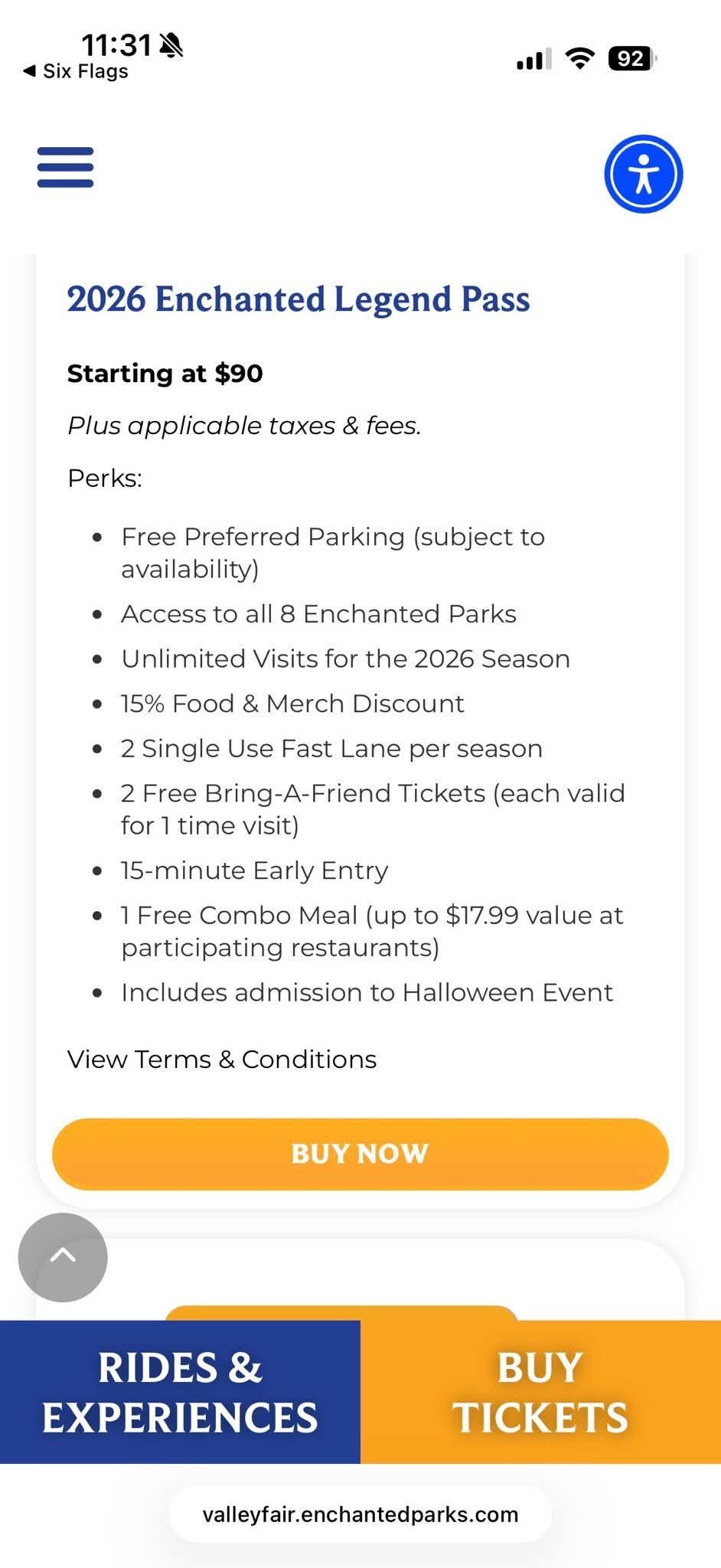This screenshot has height=1568, width=721.
Task: Open the accessibility options widget
Action: point(643,174)
